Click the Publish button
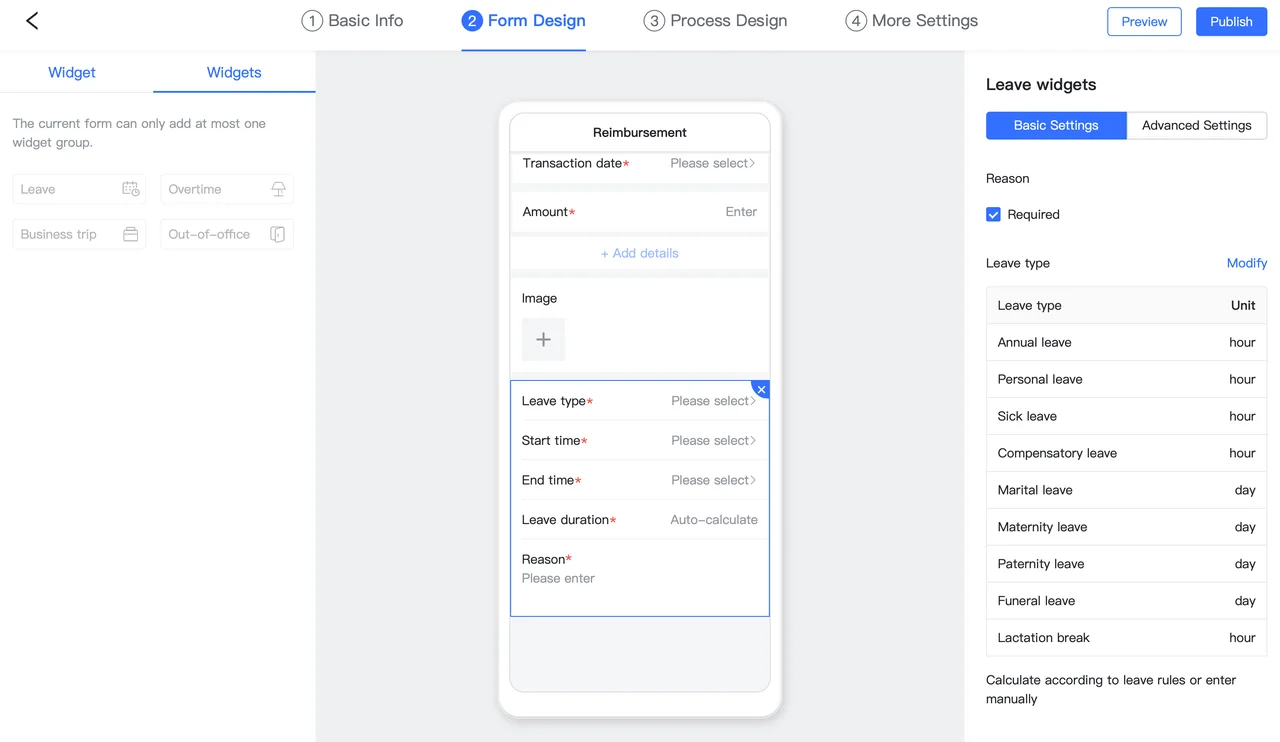The width and height of the screenshot is (1280, 742). click(x=1231, y=21)
